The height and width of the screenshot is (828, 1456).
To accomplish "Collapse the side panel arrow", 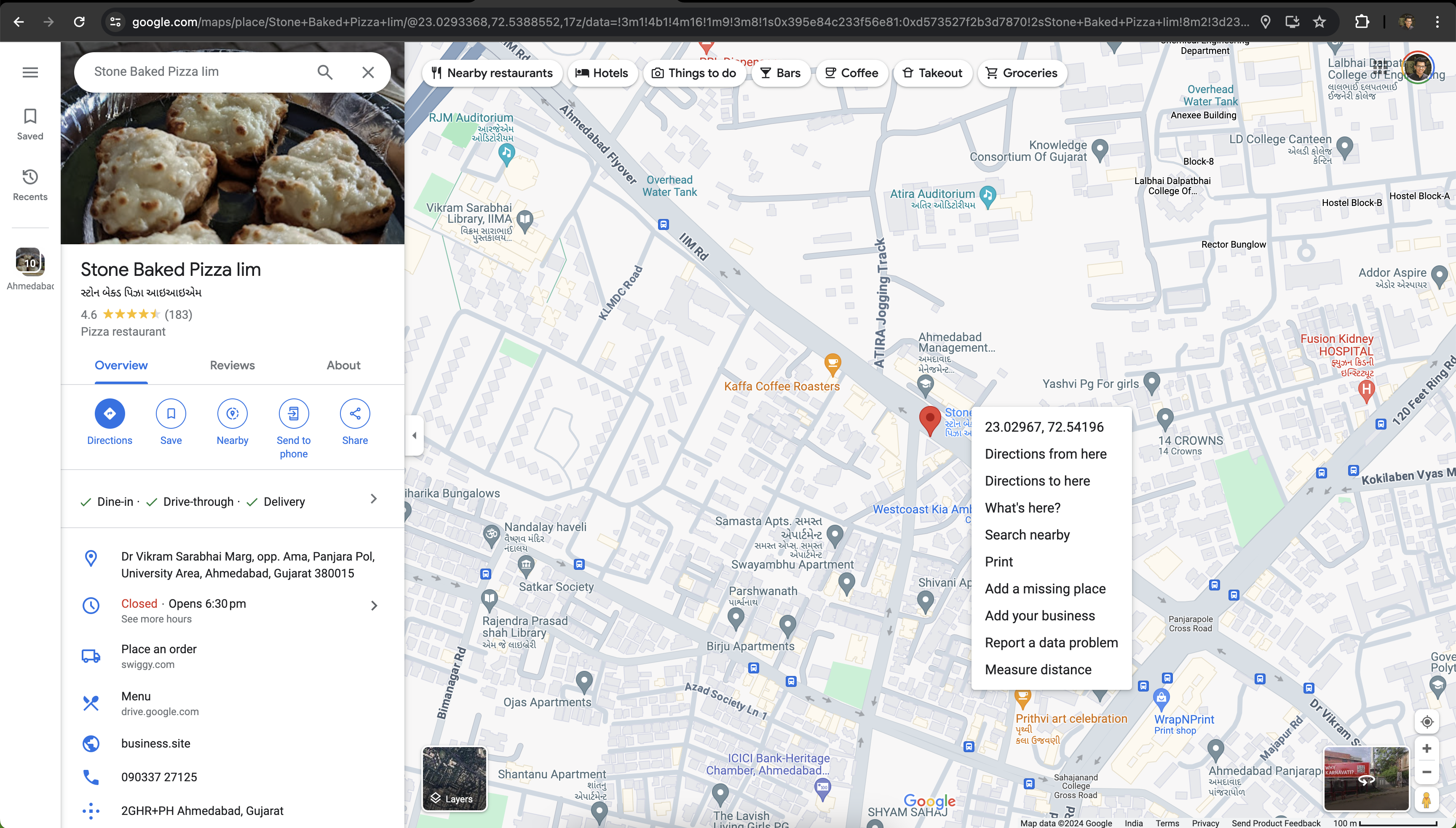I will (x=414, y=435).
